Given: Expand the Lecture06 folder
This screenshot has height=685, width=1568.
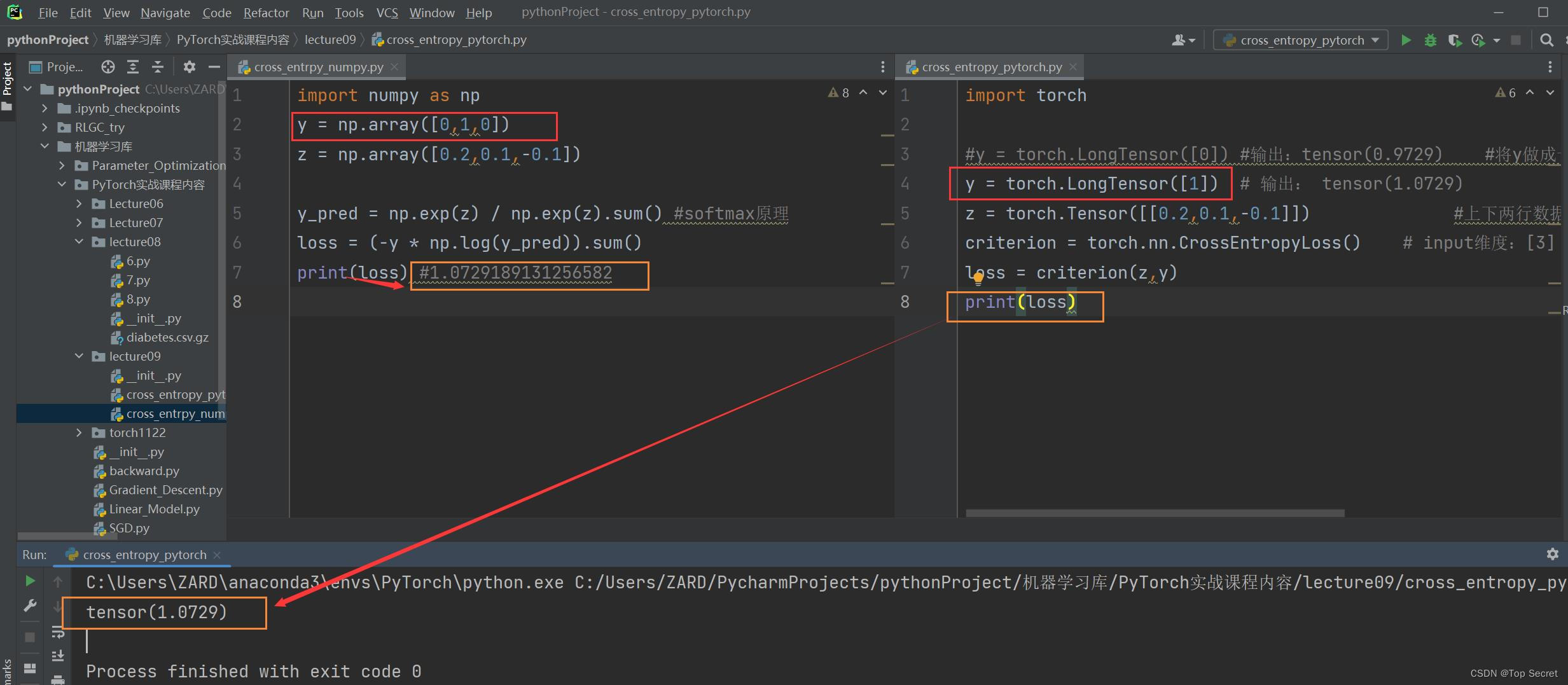Looking at the screenshot, I should click(x=79, y=204).
